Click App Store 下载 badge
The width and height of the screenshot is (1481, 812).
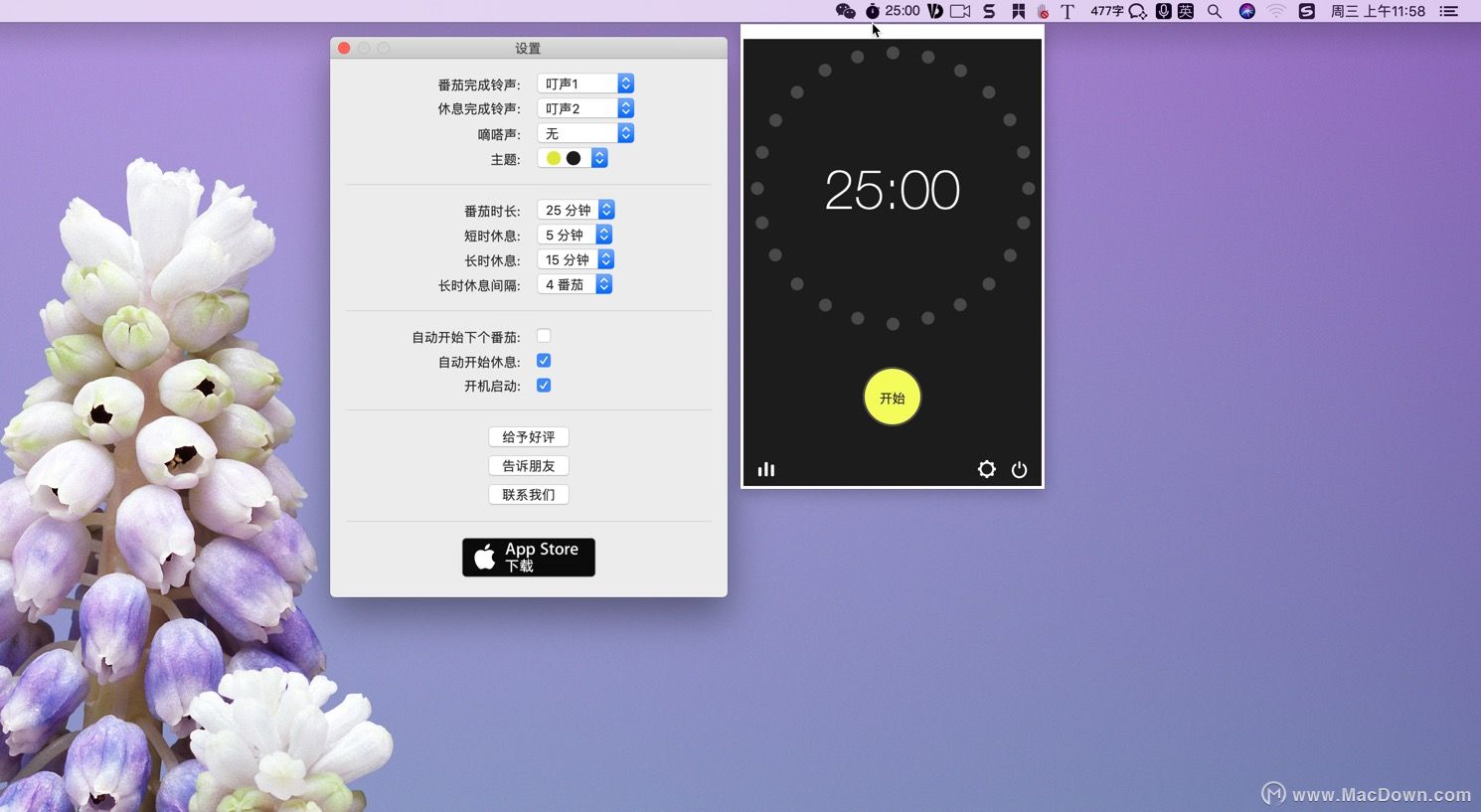[529, 558]
